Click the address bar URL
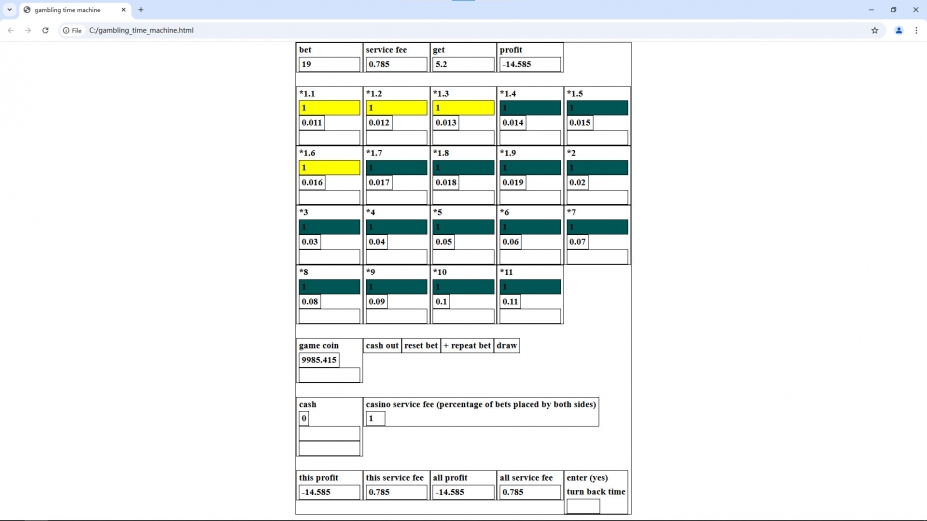The image size is (927, 521). (x=141, y=30)
